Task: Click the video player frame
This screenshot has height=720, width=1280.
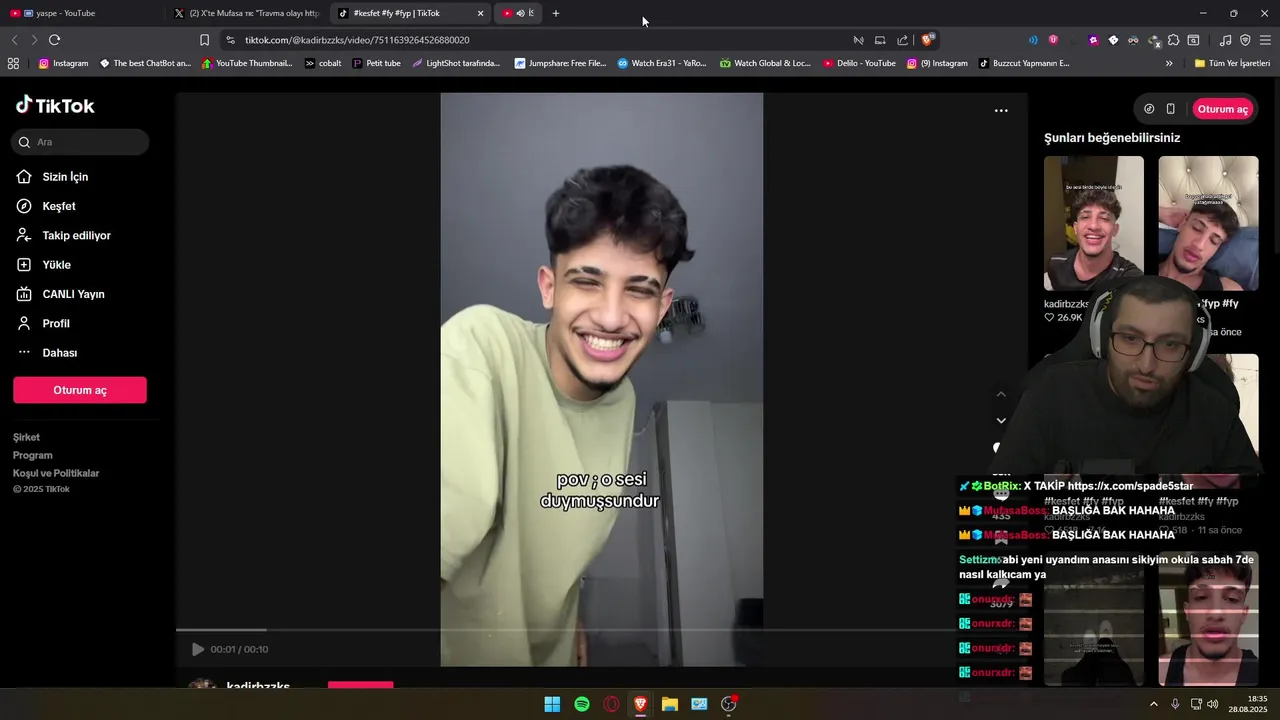Action: 602,380
